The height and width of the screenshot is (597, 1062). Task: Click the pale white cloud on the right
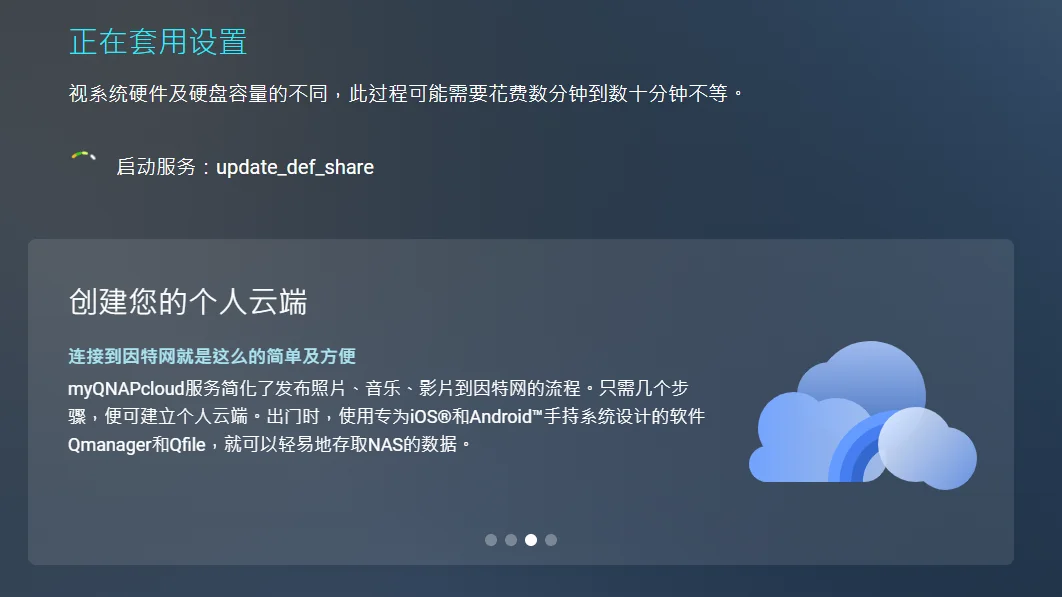pos(928,449)
